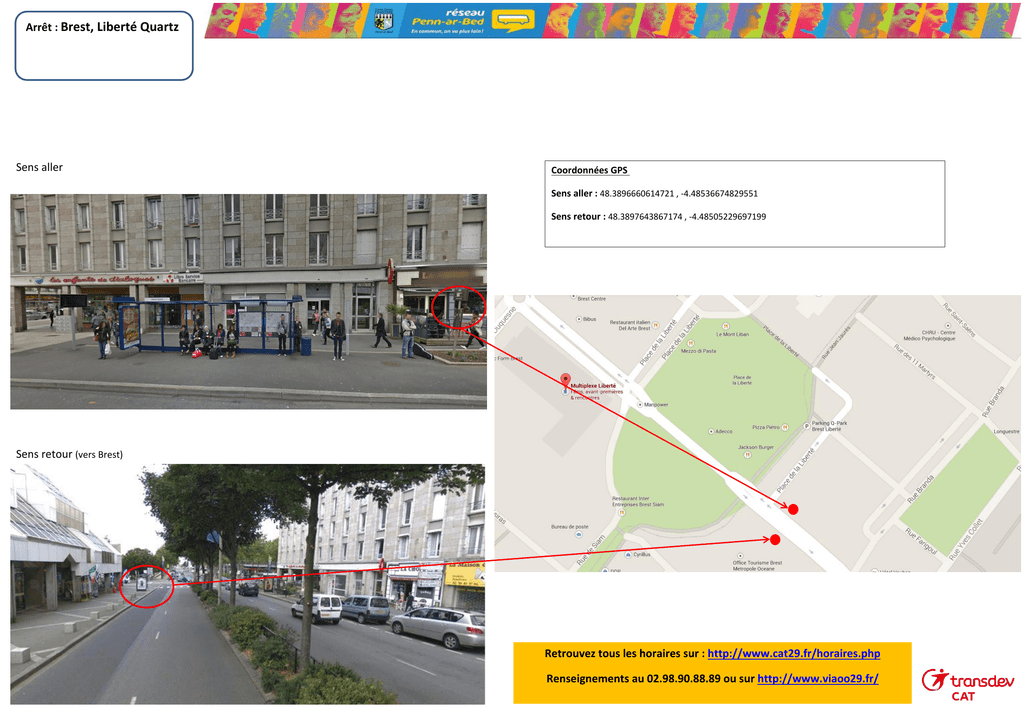Select the Sens aller GPS coordinates line
Screen dimensions: 1024x724
[654, 193]
